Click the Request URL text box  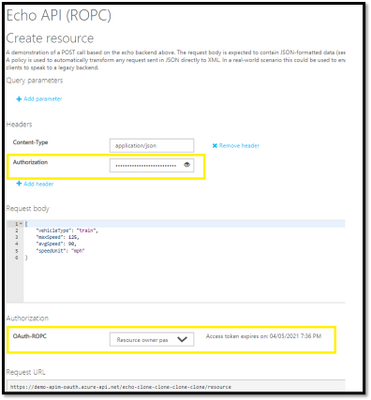(x=176, y=387)
